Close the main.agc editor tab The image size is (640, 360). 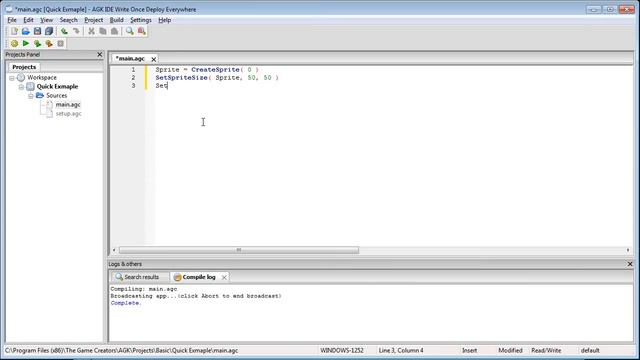(x=153, y=59)
